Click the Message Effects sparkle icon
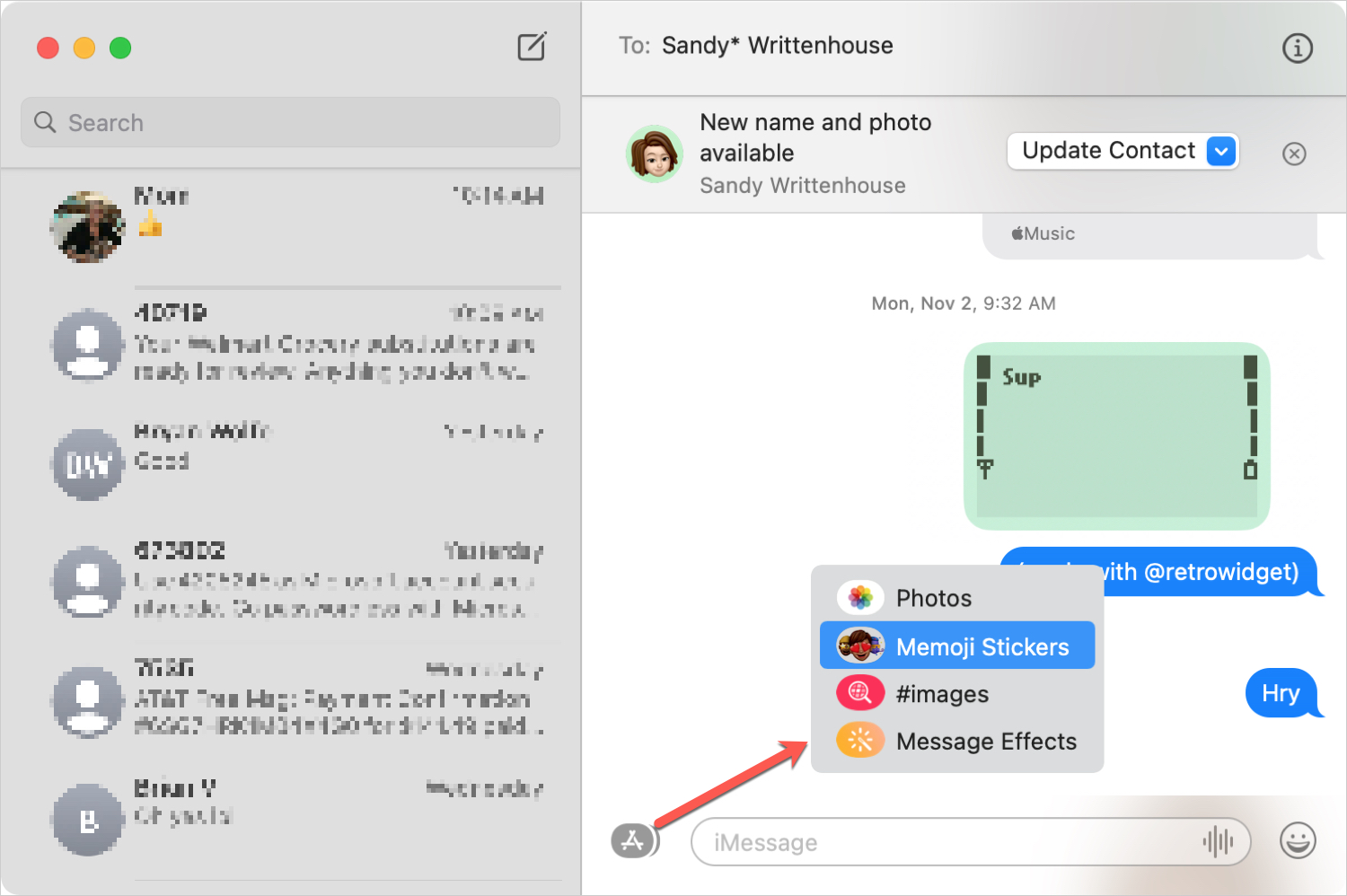This screenshot has height=896, width=1347. pos(860,741)
